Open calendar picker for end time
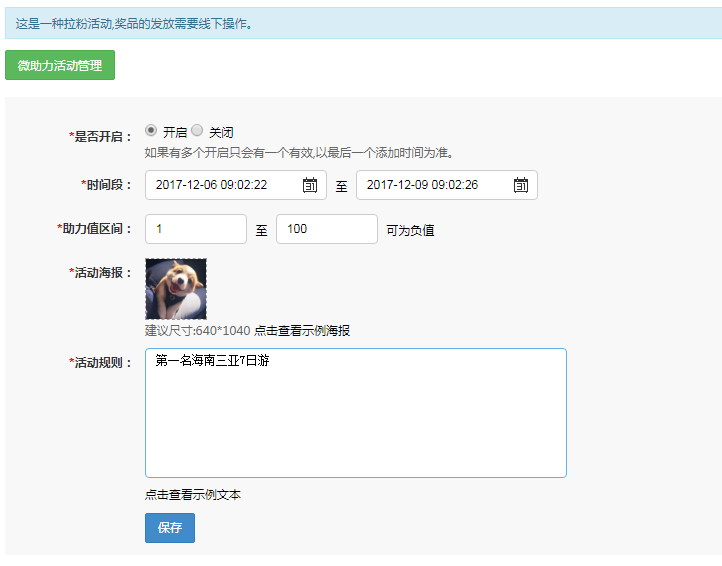 click(521, 185)
